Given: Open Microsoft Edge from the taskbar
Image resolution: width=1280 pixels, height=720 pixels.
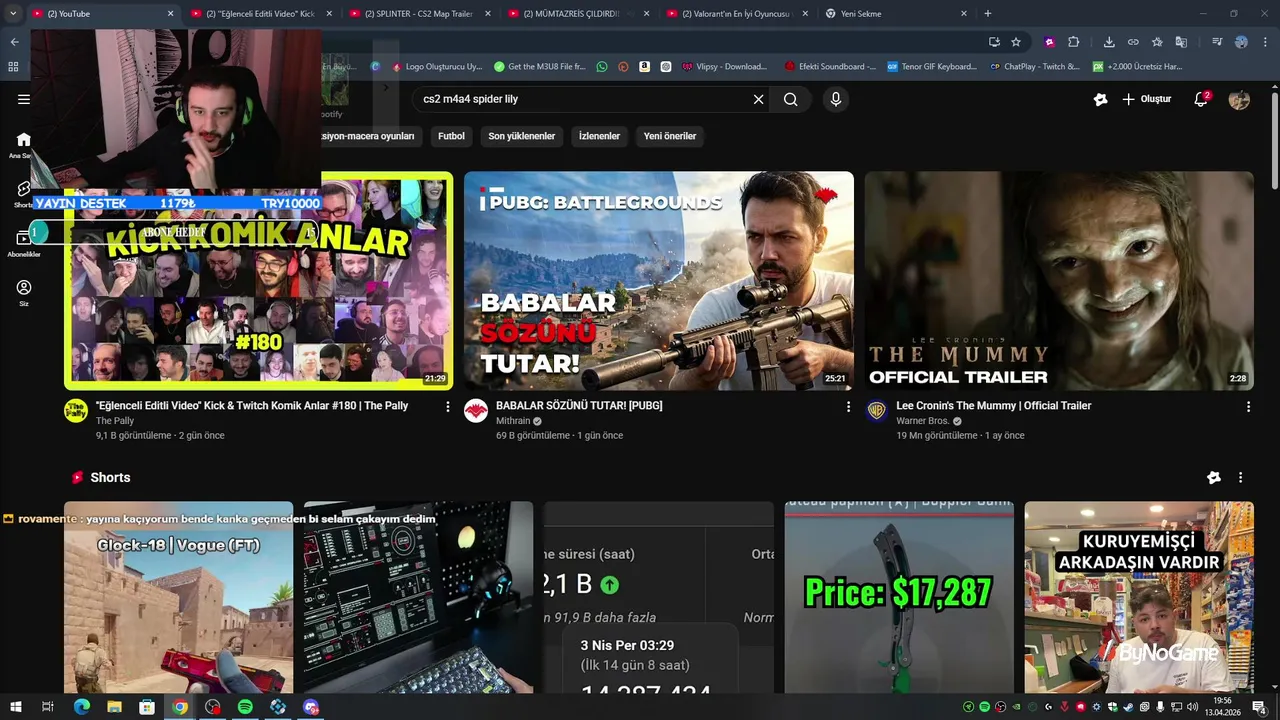Looking at the screenshot, I should [x=82, y=707].
